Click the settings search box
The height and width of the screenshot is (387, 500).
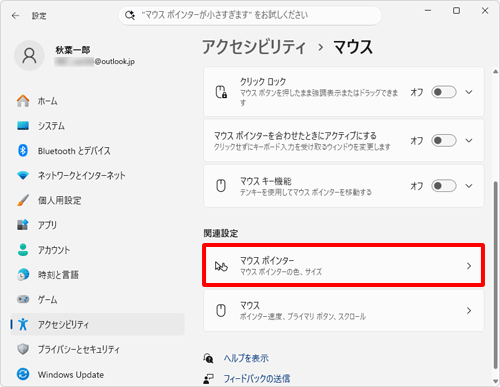tap(250, 15)
